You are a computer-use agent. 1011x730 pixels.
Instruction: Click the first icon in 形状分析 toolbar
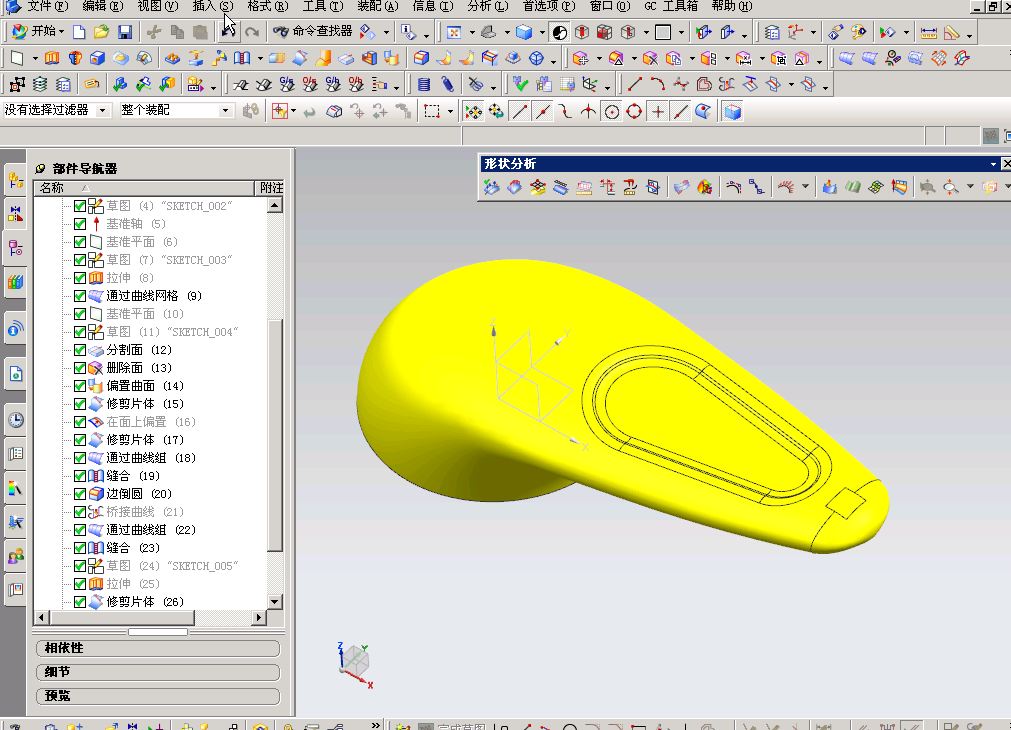(491, 188)
